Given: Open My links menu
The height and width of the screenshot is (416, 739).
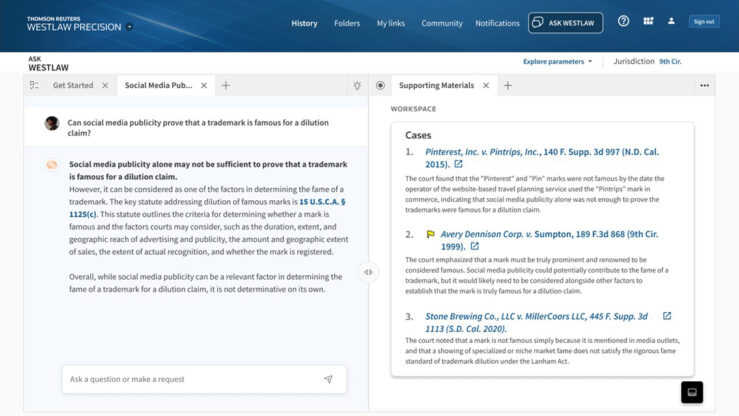Looking at the screenshot, I should coord(390,23).
